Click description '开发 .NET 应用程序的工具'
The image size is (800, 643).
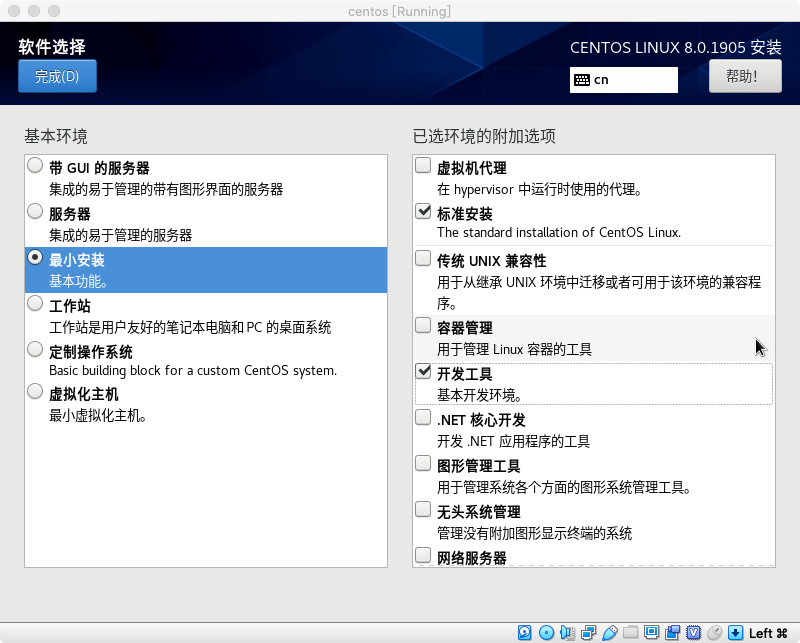(x=513, y=441)
